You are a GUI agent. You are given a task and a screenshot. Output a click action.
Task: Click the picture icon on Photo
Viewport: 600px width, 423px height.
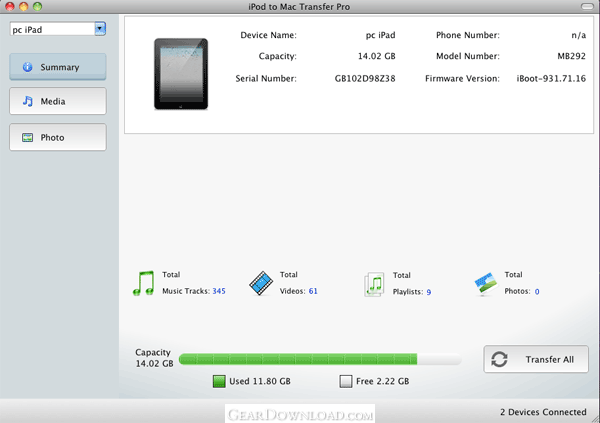pos(28,137)
